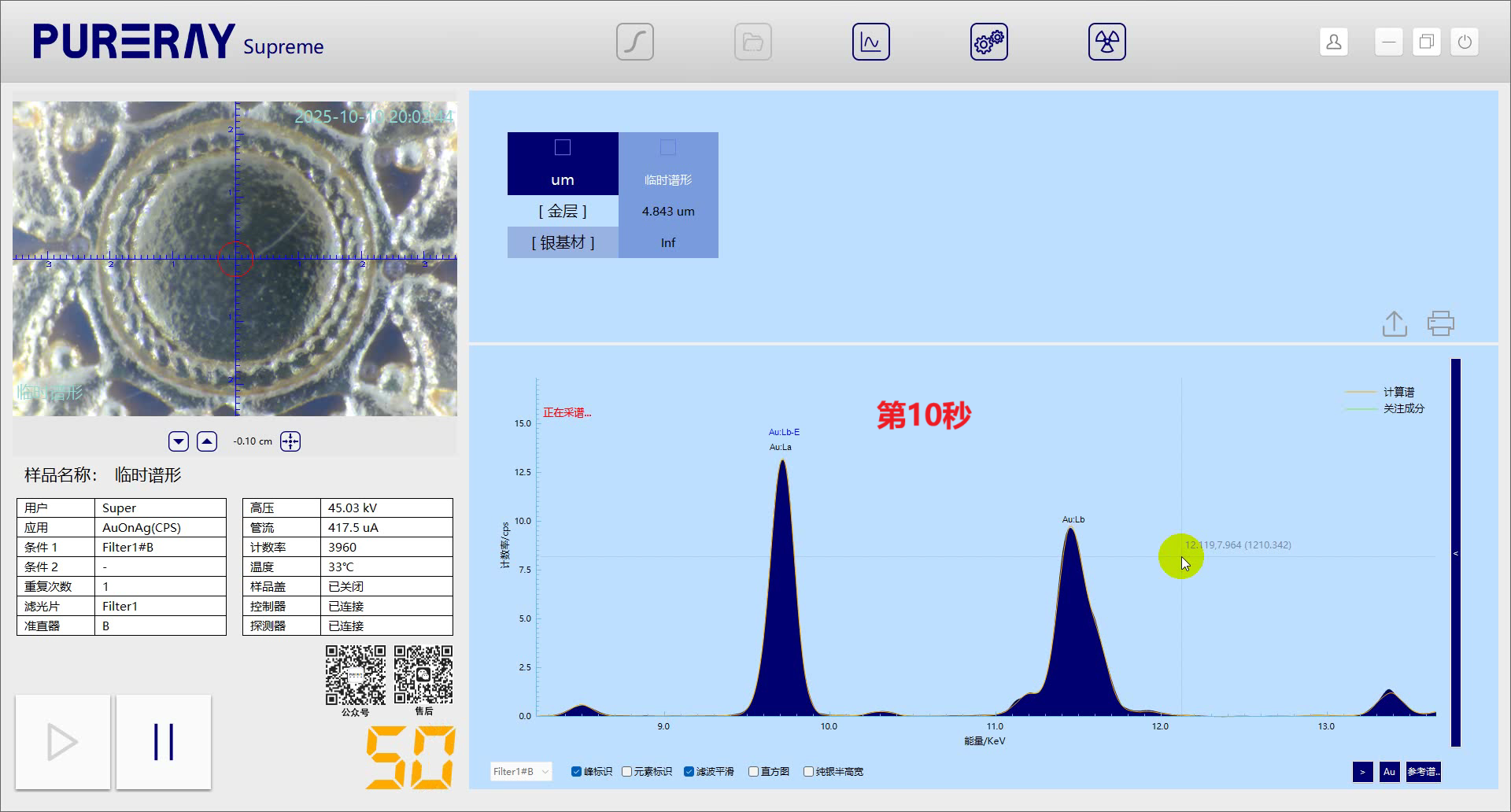This screenshot has height=812, width=1511.
Task: Click the export upload icon
Action: [1395, 323]
